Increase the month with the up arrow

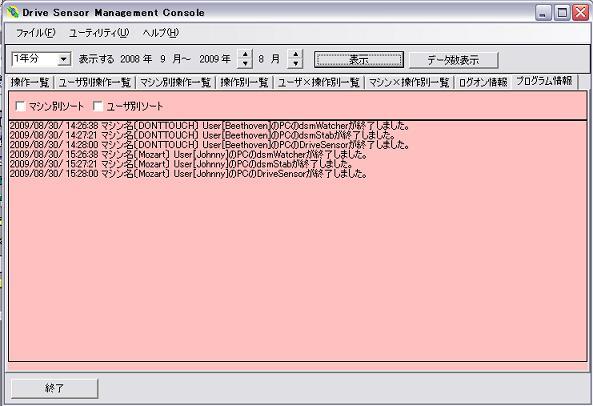tap(295, 55)
